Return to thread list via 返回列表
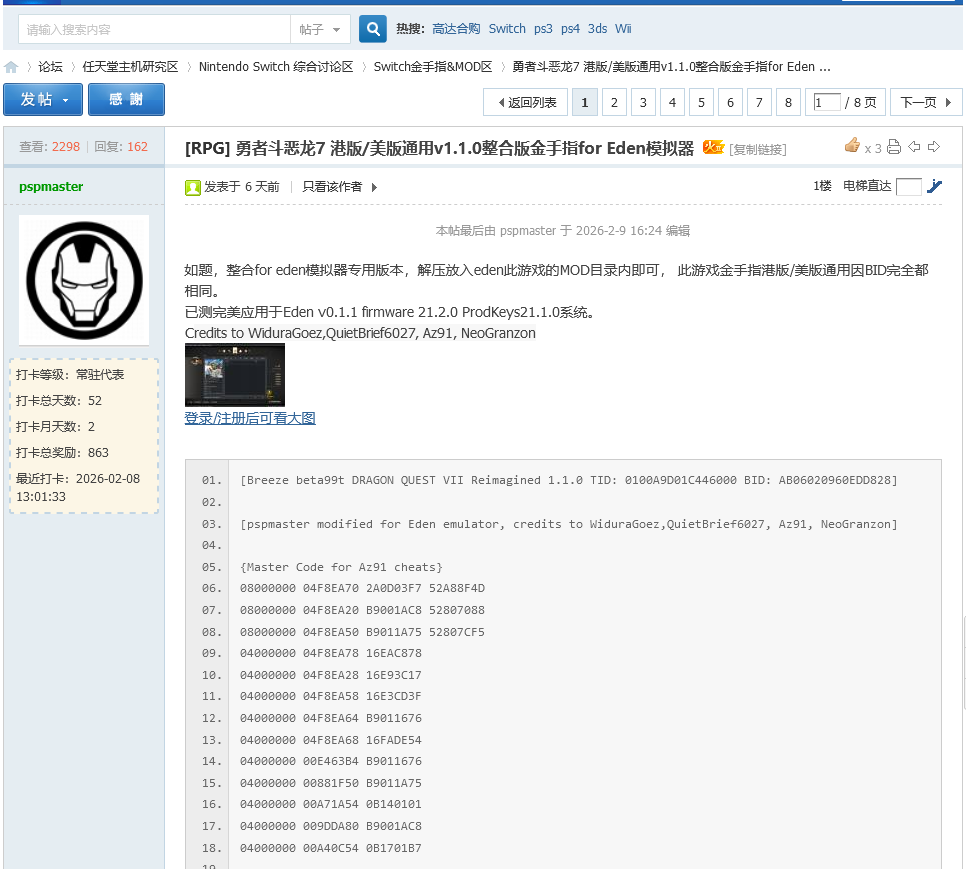966x869 pixels. [x=526, y=102]
